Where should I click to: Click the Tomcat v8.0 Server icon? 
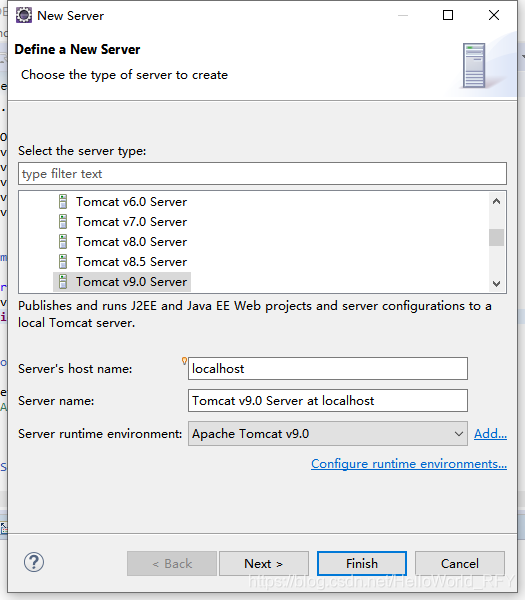[x=63, y=241]
